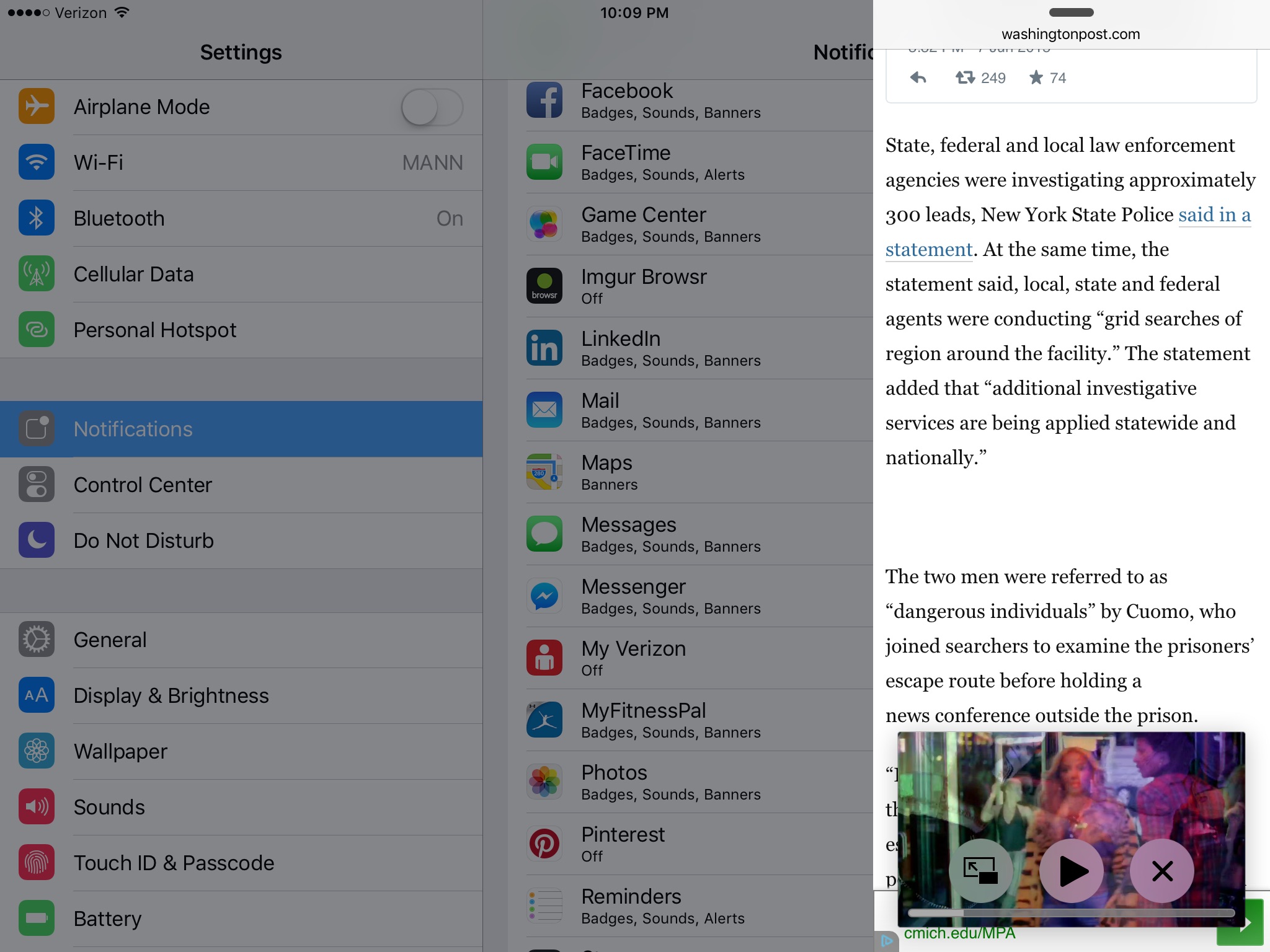Open Facebook notification settings icon
1270x952 pixels.
point(544,100)
